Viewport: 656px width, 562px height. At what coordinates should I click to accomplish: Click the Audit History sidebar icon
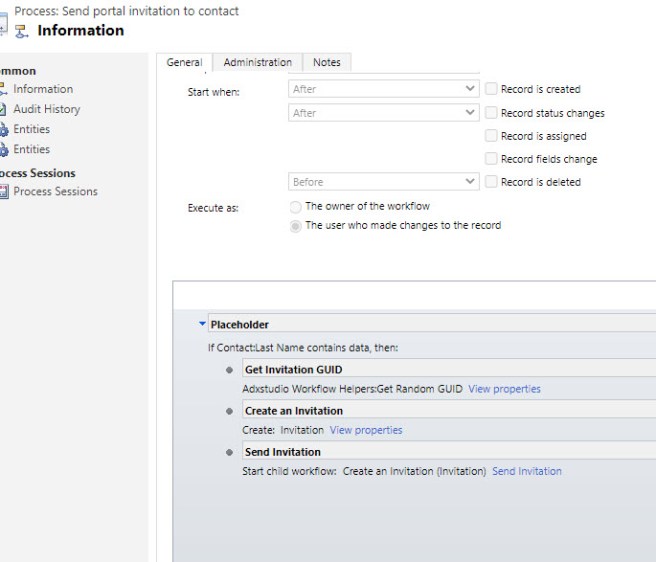[3, 109]
